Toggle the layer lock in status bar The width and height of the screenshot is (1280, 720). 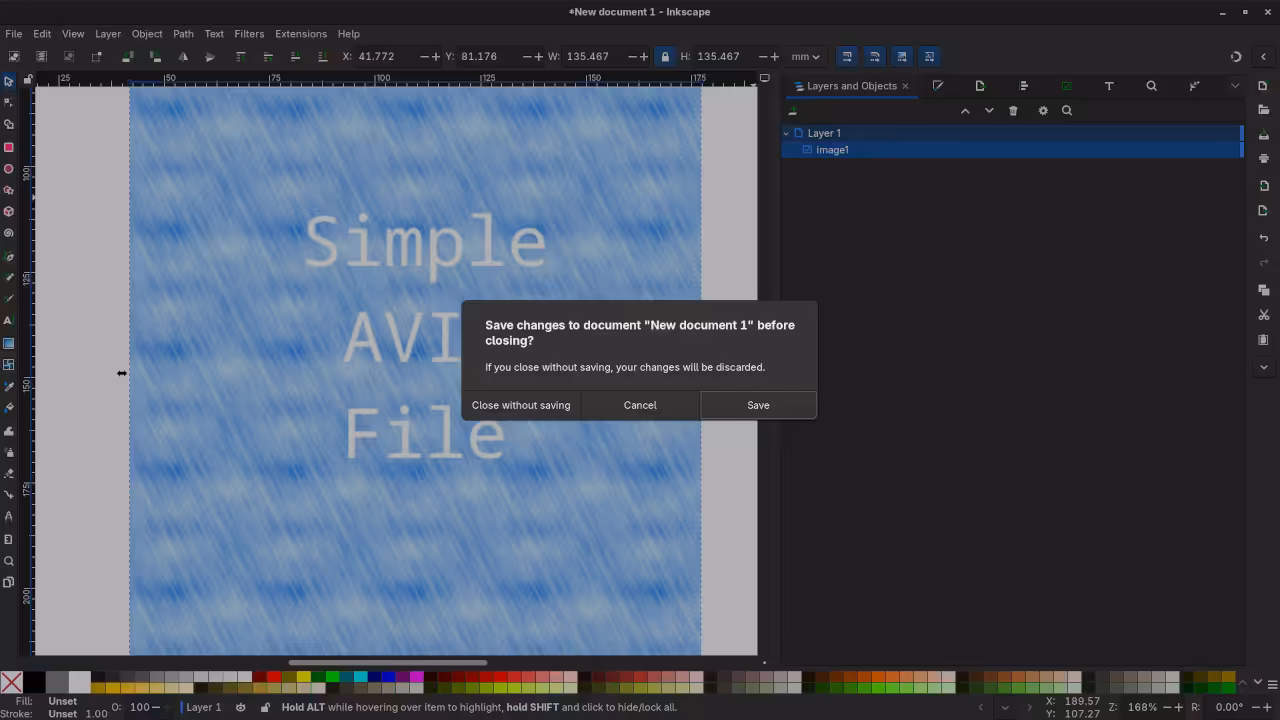[265, 707]
